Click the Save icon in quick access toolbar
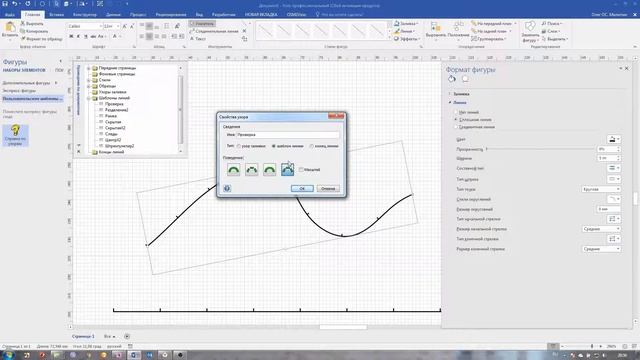This screenshot has width=640, height=360. [x=4, y=4]
